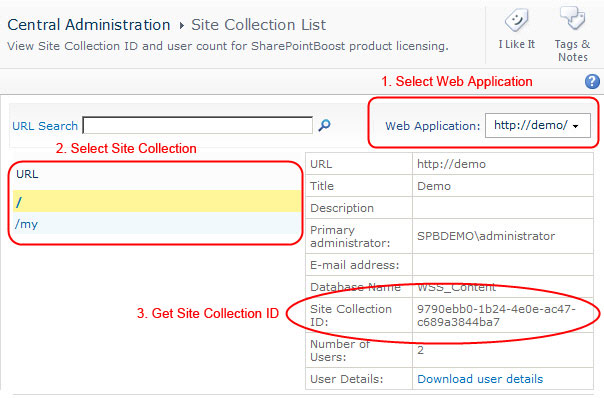This screenshot has height=398, width=604.
Task: Click the WSS_Content database name value
Action: click(456, 287)
